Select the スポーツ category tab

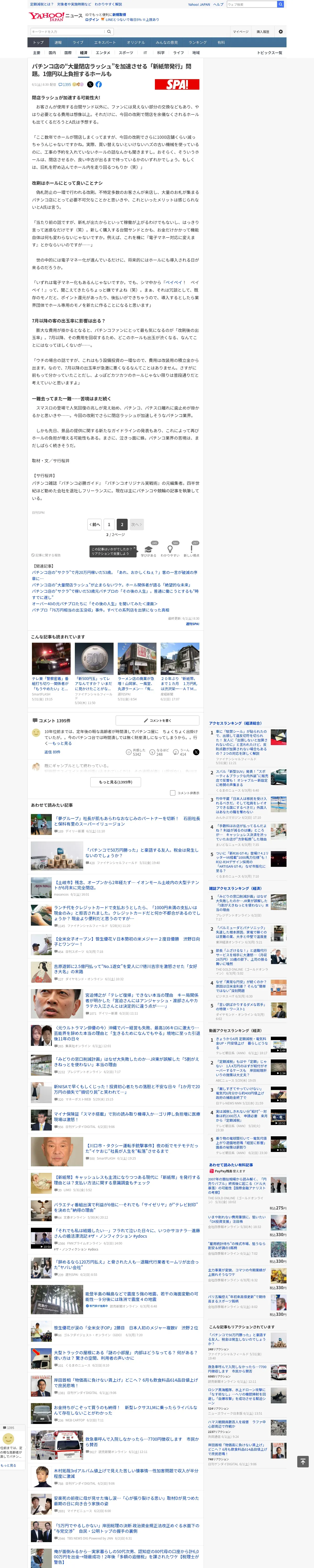(126, 53)
